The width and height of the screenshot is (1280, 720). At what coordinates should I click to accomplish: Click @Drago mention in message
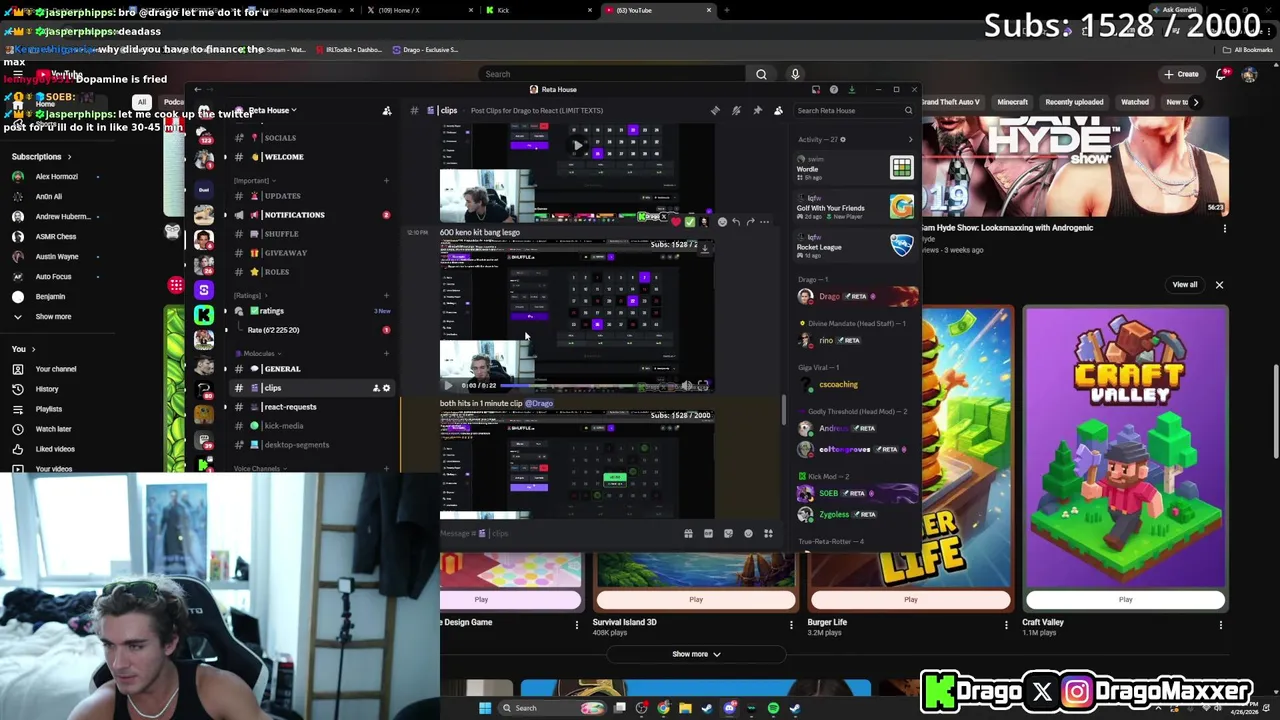click(x=539, y=403)
